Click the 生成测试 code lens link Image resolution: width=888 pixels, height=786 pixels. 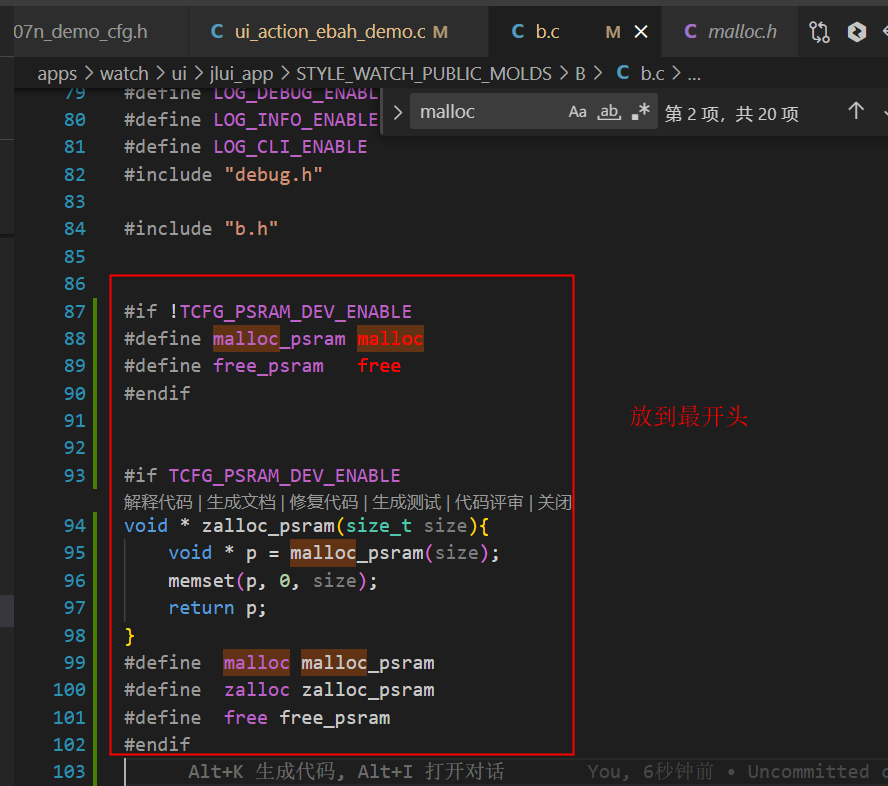[x=407, y=502]
